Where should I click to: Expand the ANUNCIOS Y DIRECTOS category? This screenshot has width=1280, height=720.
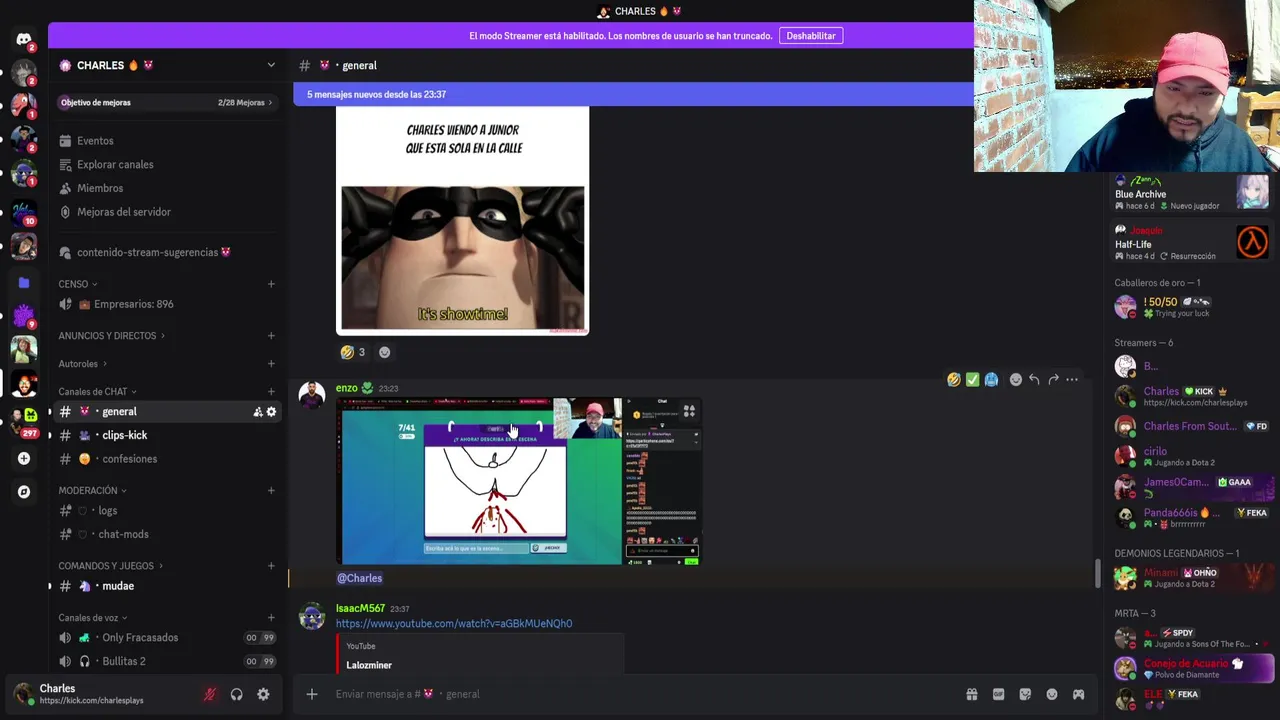(111, 336)
